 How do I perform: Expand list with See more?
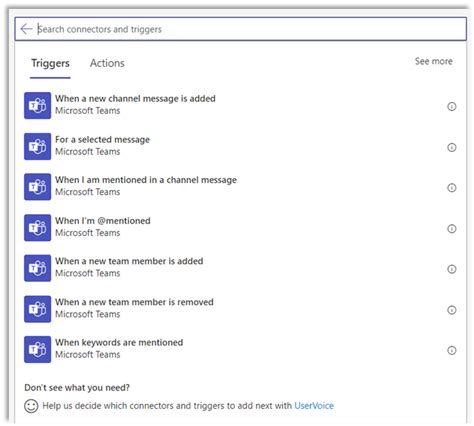[x=433, y=61]
